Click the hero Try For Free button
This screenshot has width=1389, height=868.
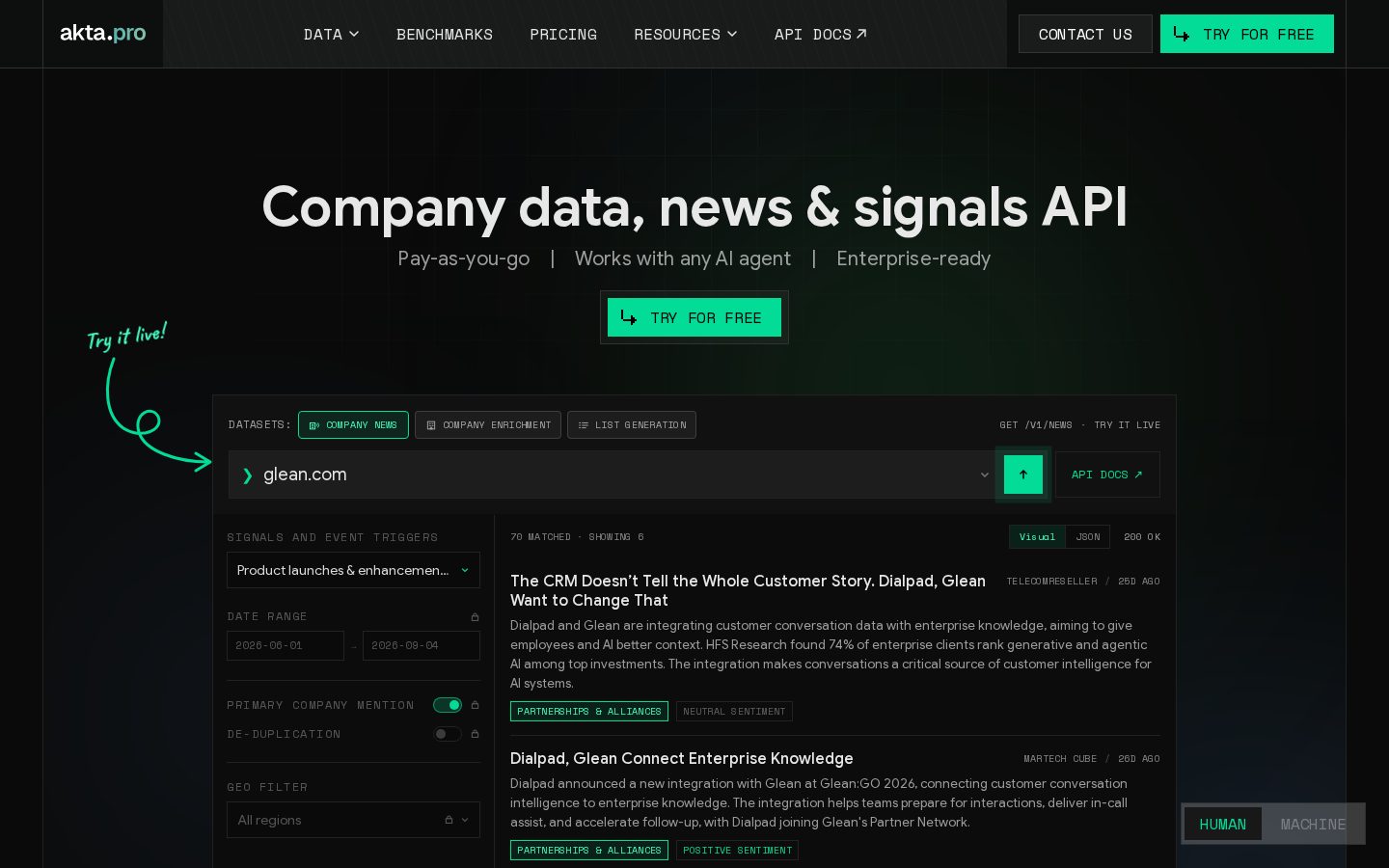point(694,317)
